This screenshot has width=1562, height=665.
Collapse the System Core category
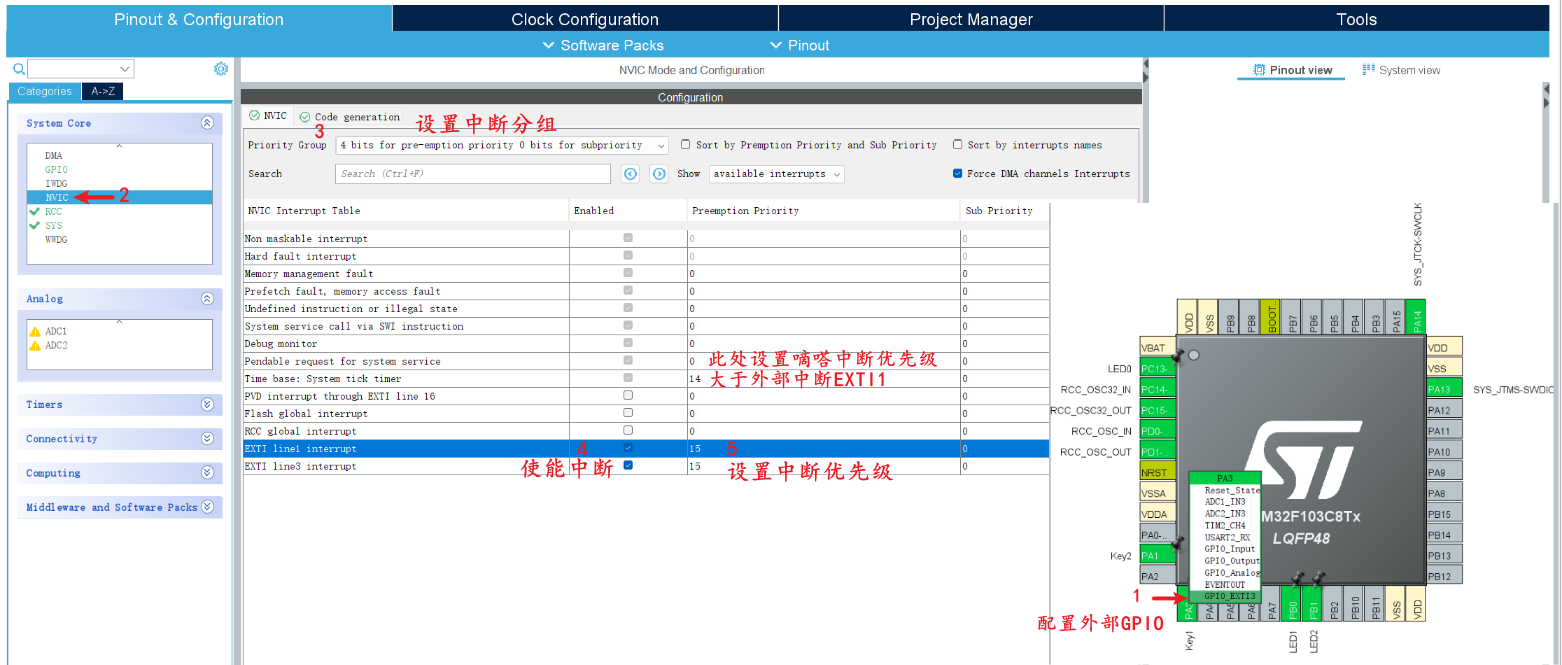click(x=207, y=123)
